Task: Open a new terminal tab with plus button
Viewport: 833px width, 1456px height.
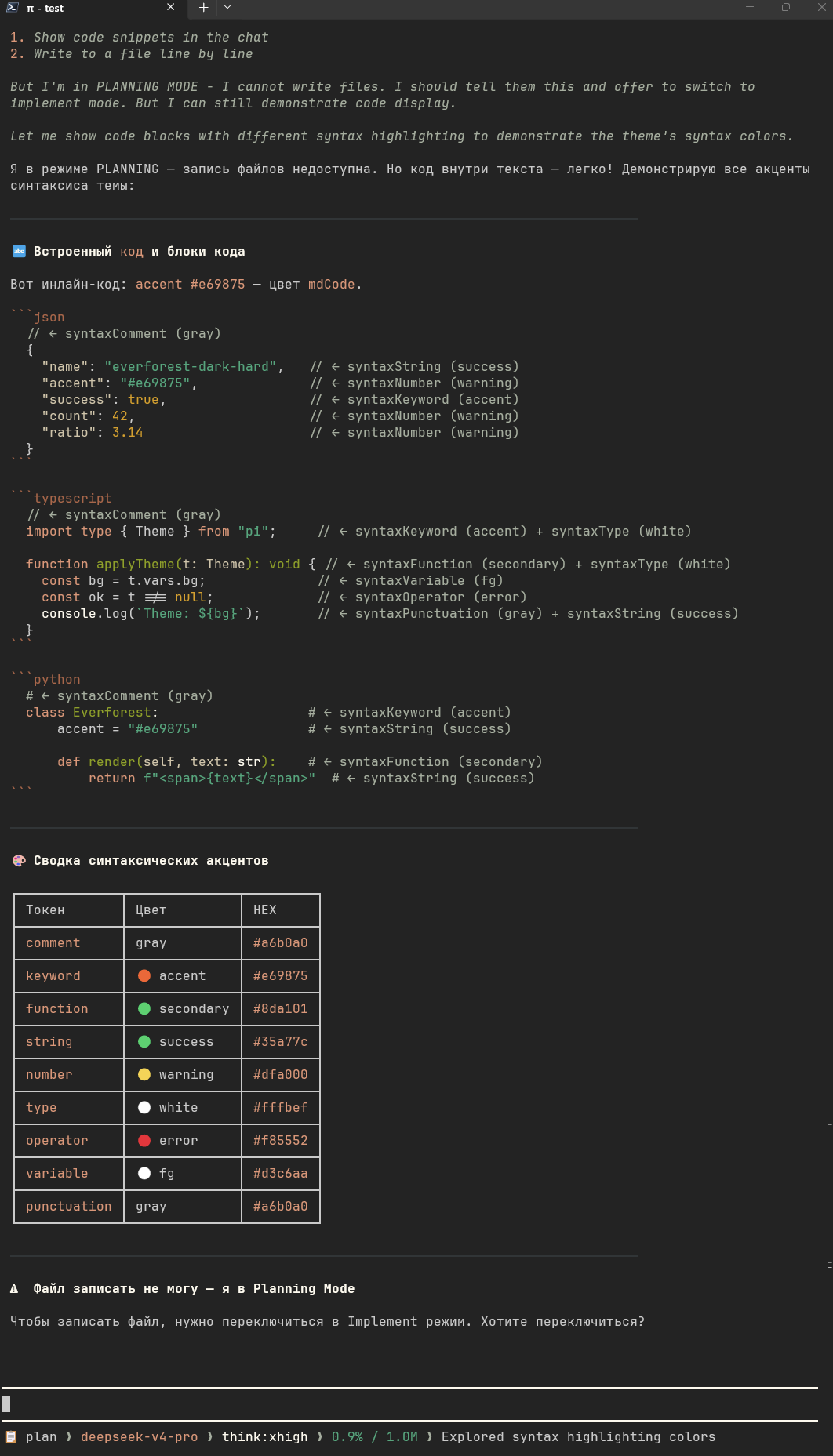Action: click(x=203, y=7)
